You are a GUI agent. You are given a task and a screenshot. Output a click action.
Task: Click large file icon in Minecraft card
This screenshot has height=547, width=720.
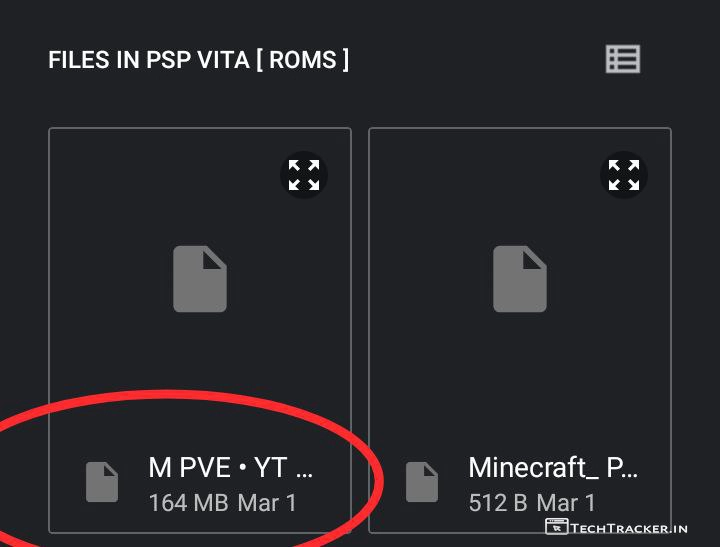pyautogui.click(x=520, y=280)
